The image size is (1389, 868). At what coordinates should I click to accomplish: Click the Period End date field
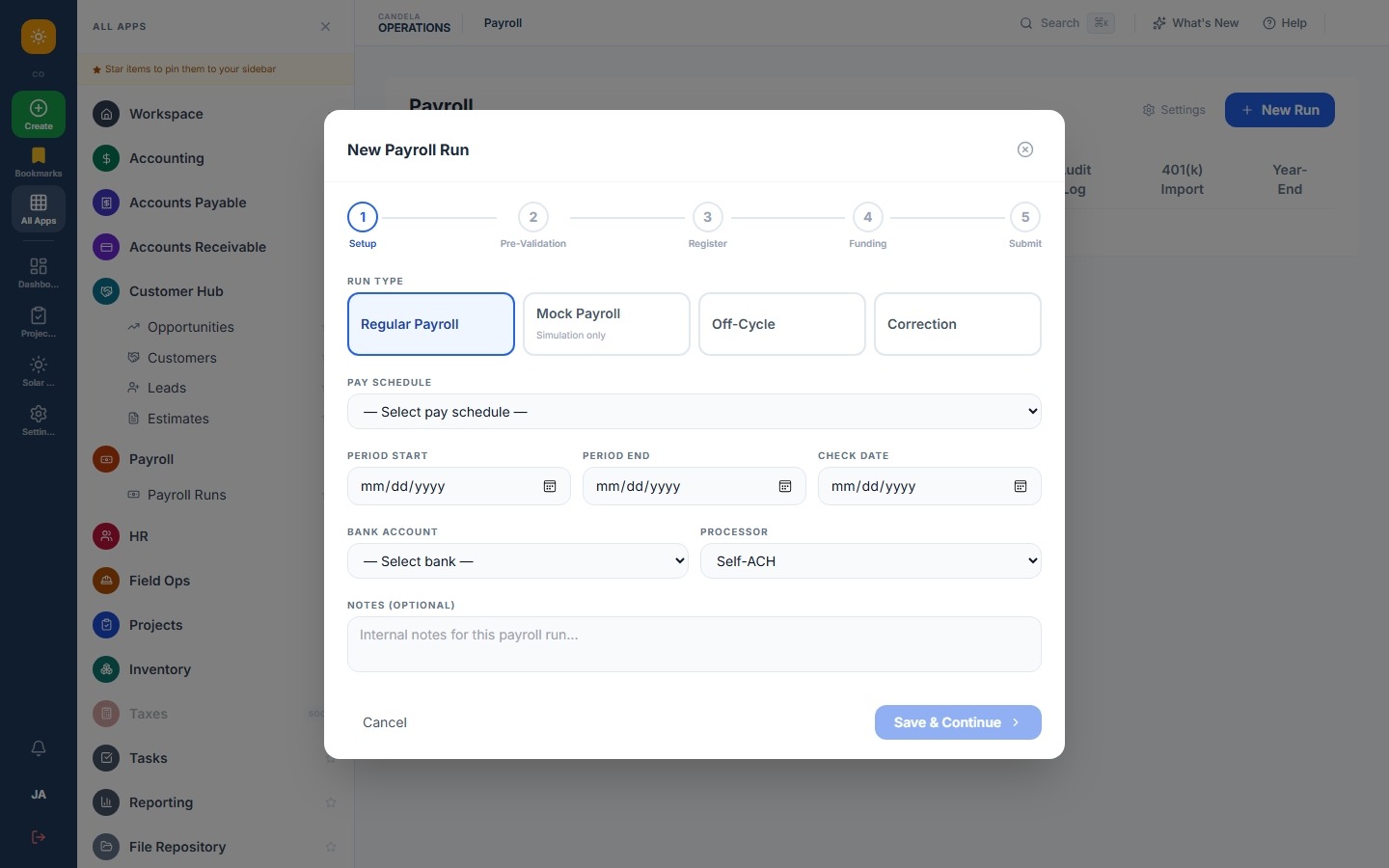click(694, 486)
